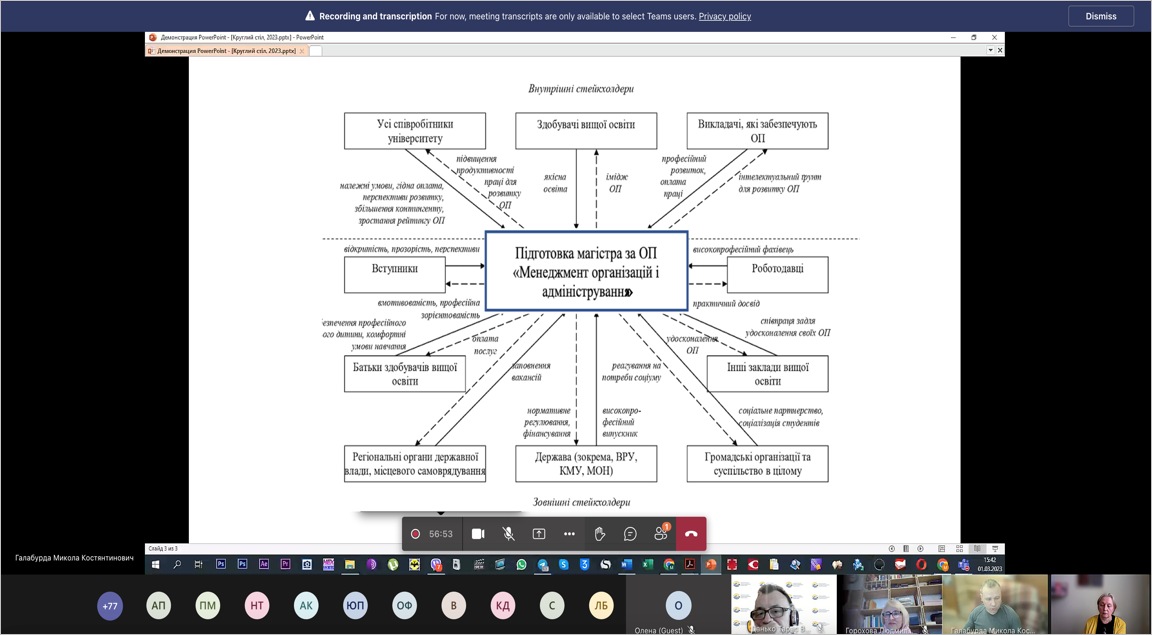Select the video tile of the woman in yellow

point(1100,604)
